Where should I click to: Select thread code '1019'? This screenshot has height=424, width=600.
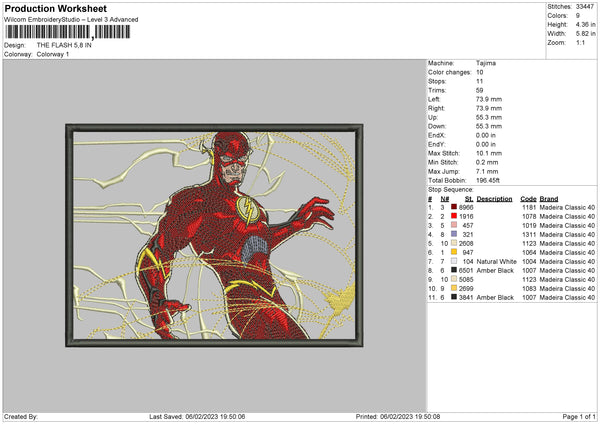(529, 225)
